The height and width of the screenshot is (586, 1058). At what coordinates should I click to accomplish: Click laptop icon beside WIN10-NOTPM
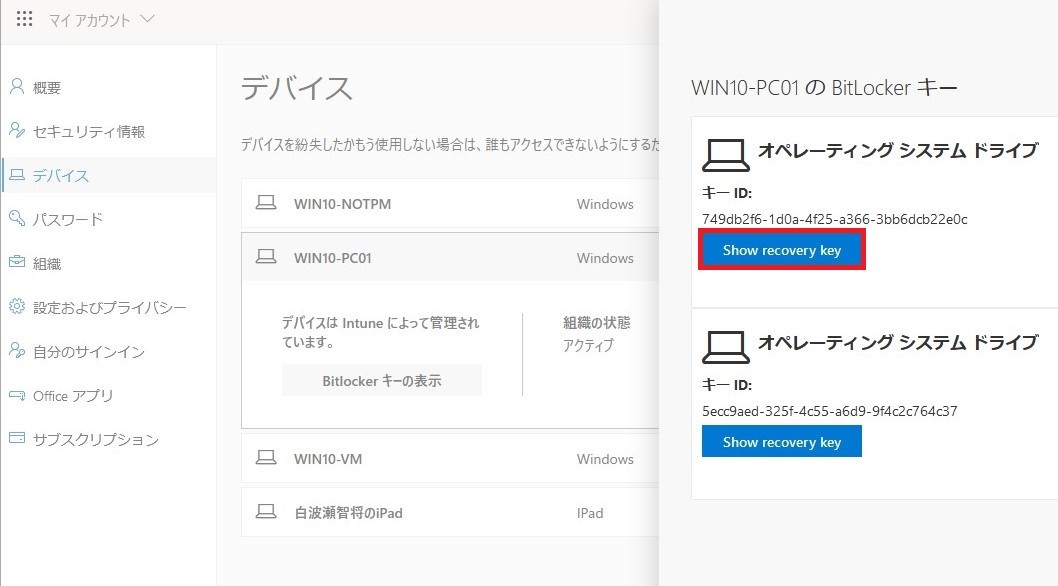click(x=266, y=203)
